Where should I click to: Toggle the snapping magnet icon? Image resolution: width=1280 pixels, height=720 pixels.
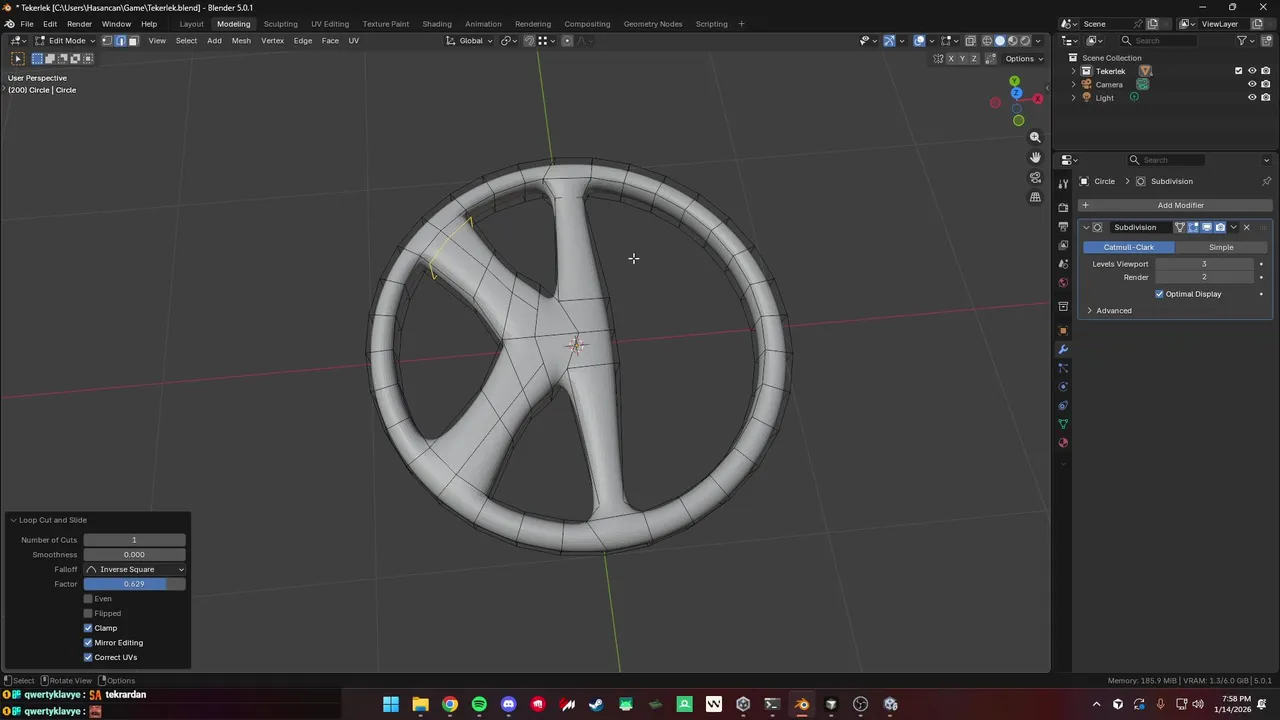[529, 41]
